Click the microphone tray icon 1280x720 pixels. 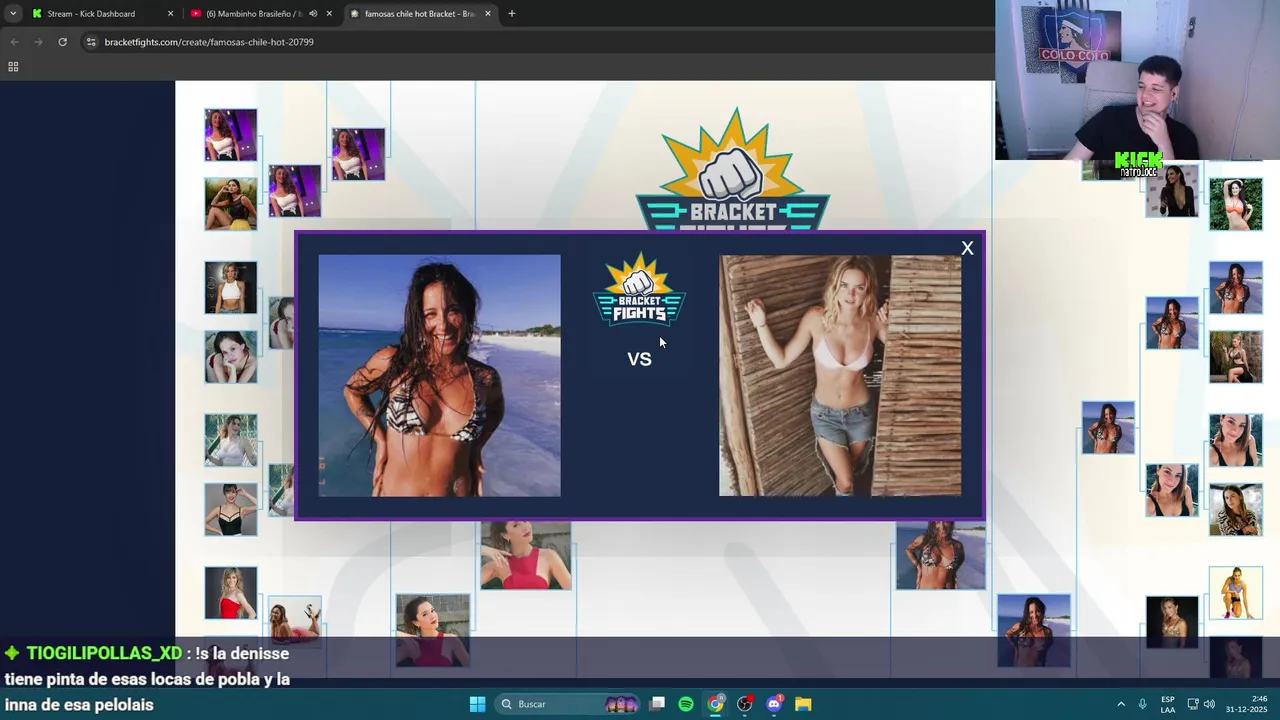click(x=1142, y=704)
